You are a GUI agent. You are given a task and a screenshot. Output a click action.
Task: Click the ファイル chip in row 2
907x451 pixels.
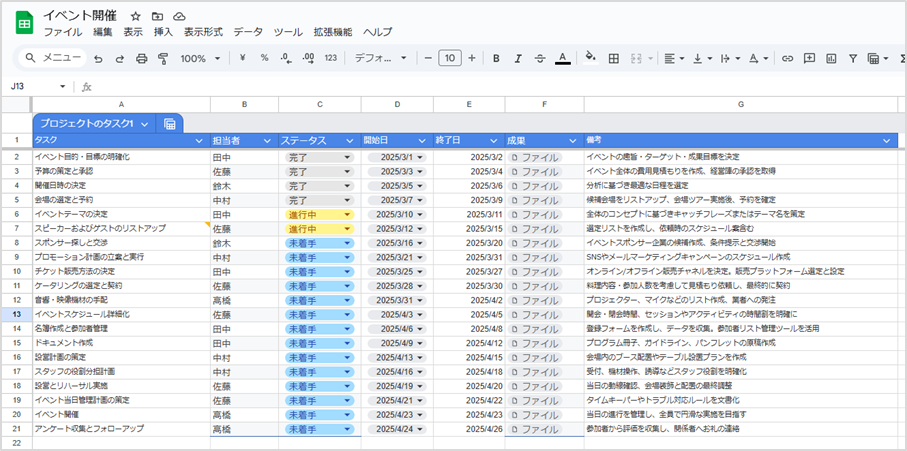pos(536,157)
